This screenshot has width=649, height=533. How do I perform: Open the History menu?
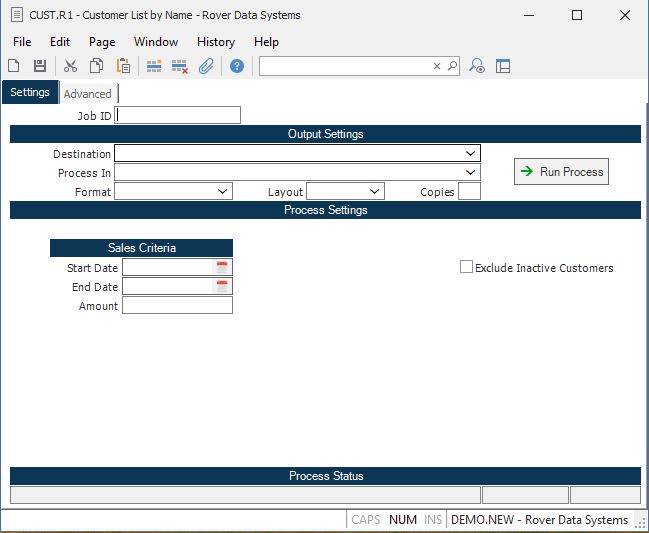(216, 42)
